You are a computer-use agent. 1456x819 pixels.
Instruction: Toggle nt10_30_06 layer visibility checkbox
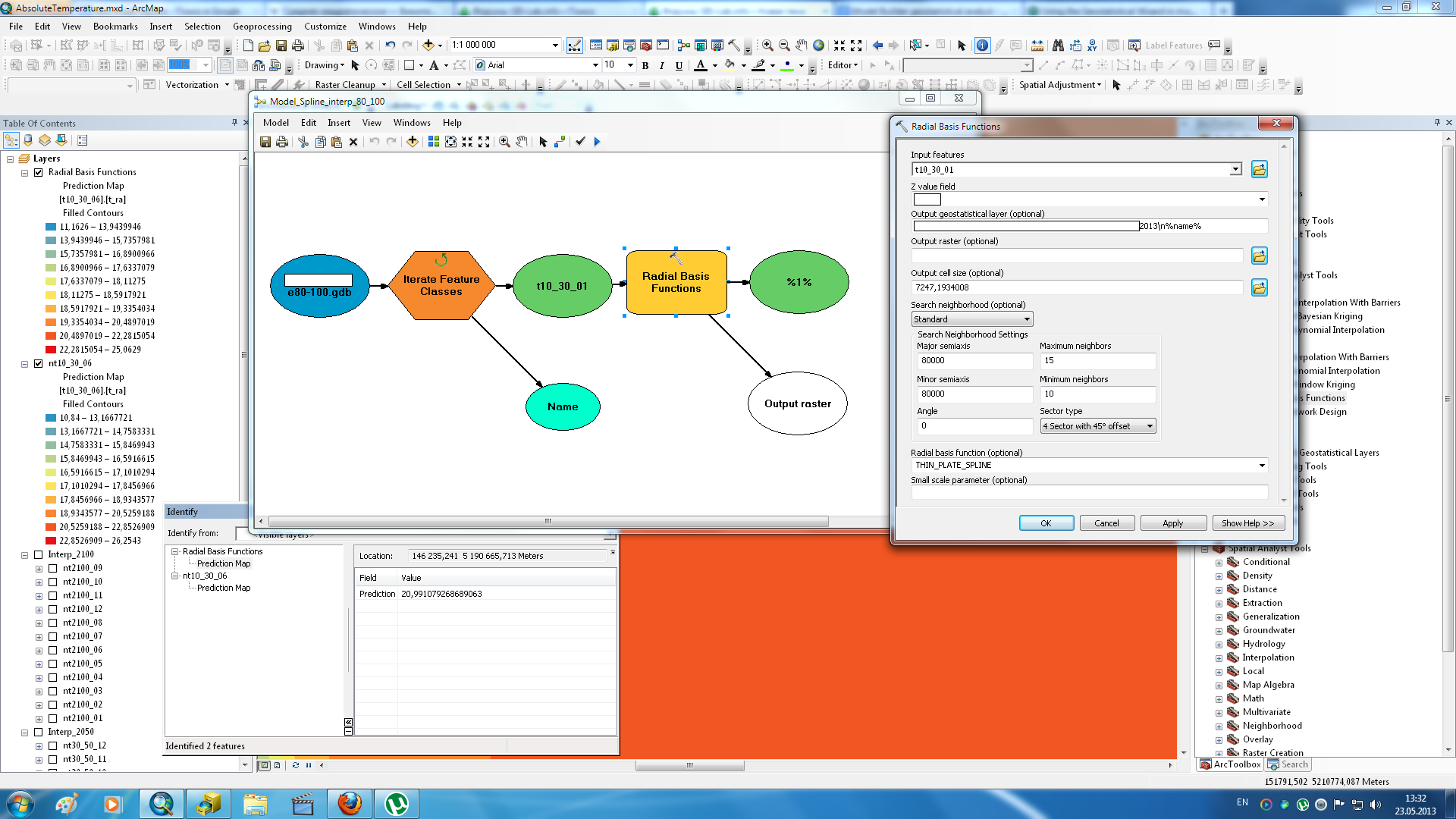click(39, 363)
